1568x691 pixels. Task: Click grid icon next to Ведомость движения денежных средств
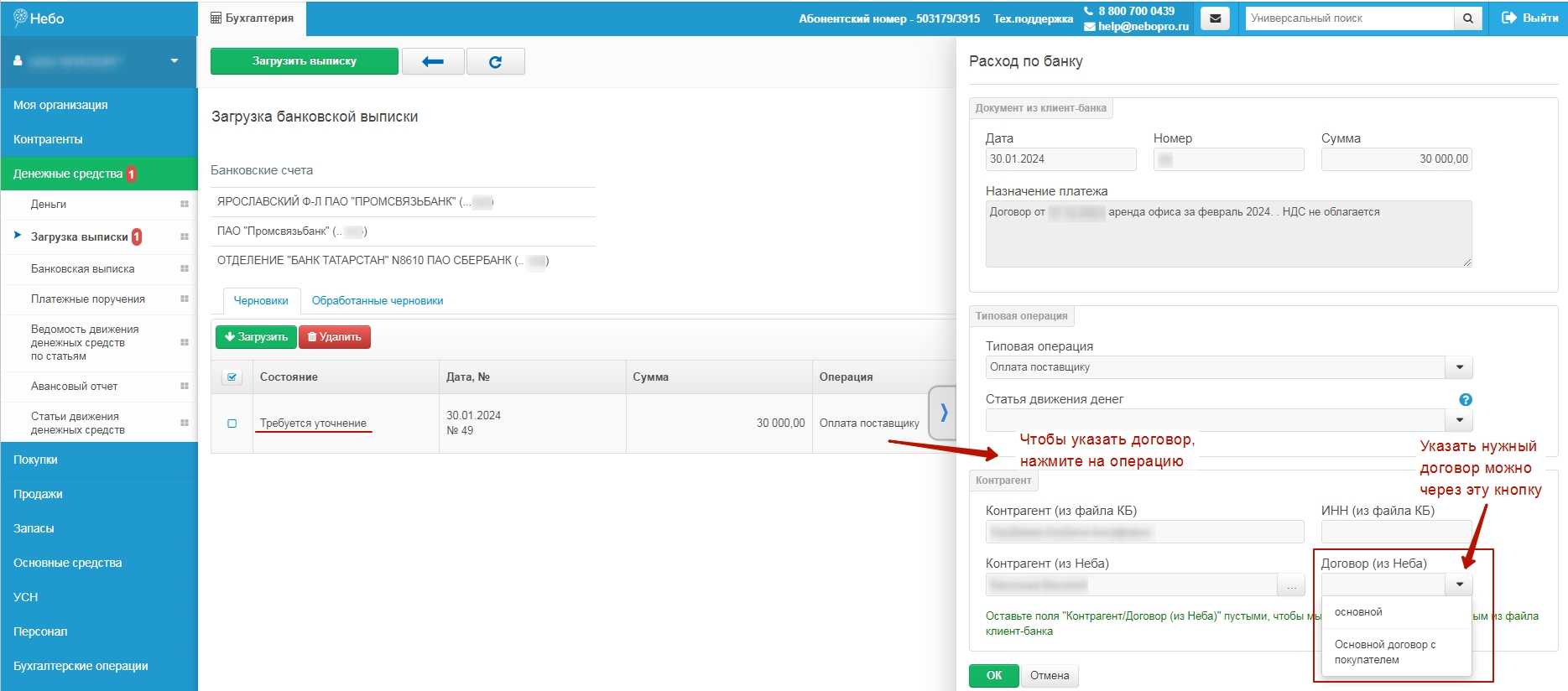tap(185, 342)
